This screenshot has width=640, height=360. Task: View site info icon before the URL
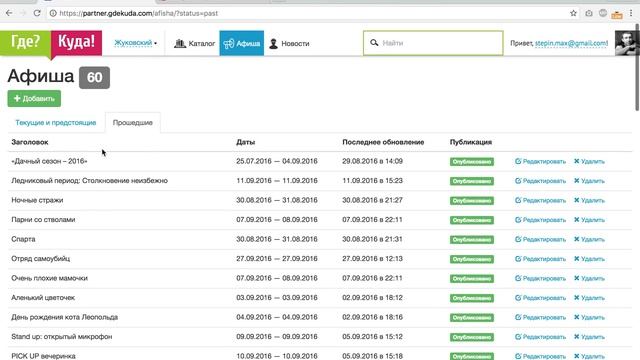[x=53, y=13]
